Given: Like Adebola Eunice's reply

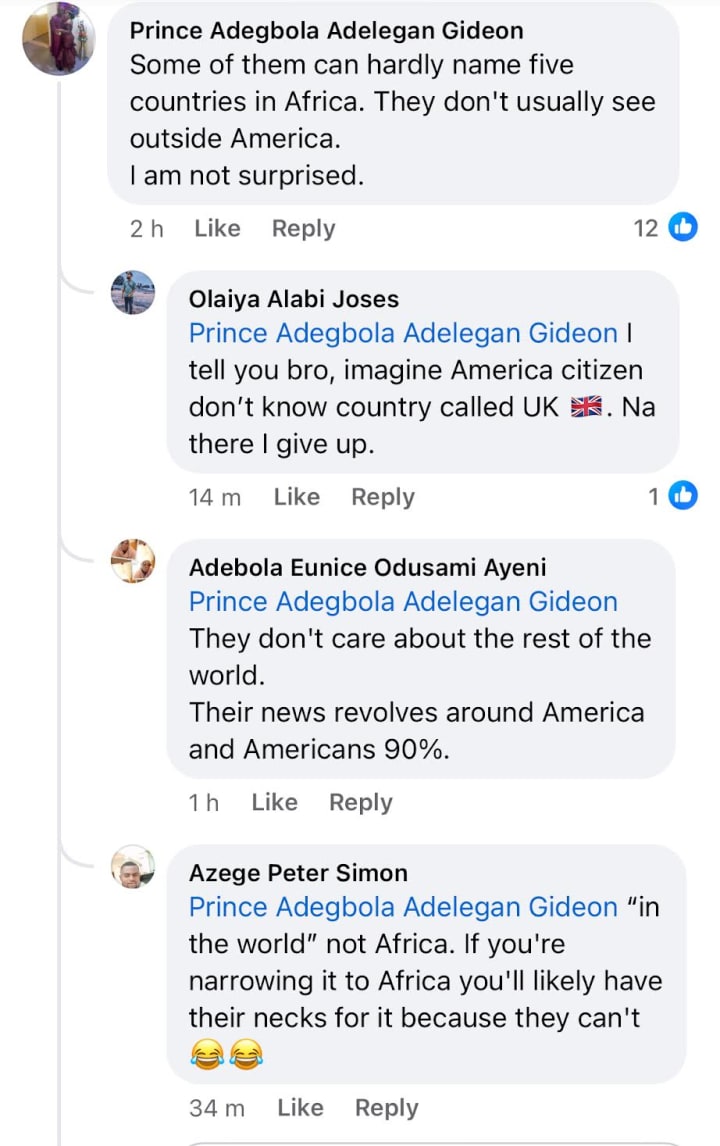Looking at the screenshot, I should (x=274, y=802).
